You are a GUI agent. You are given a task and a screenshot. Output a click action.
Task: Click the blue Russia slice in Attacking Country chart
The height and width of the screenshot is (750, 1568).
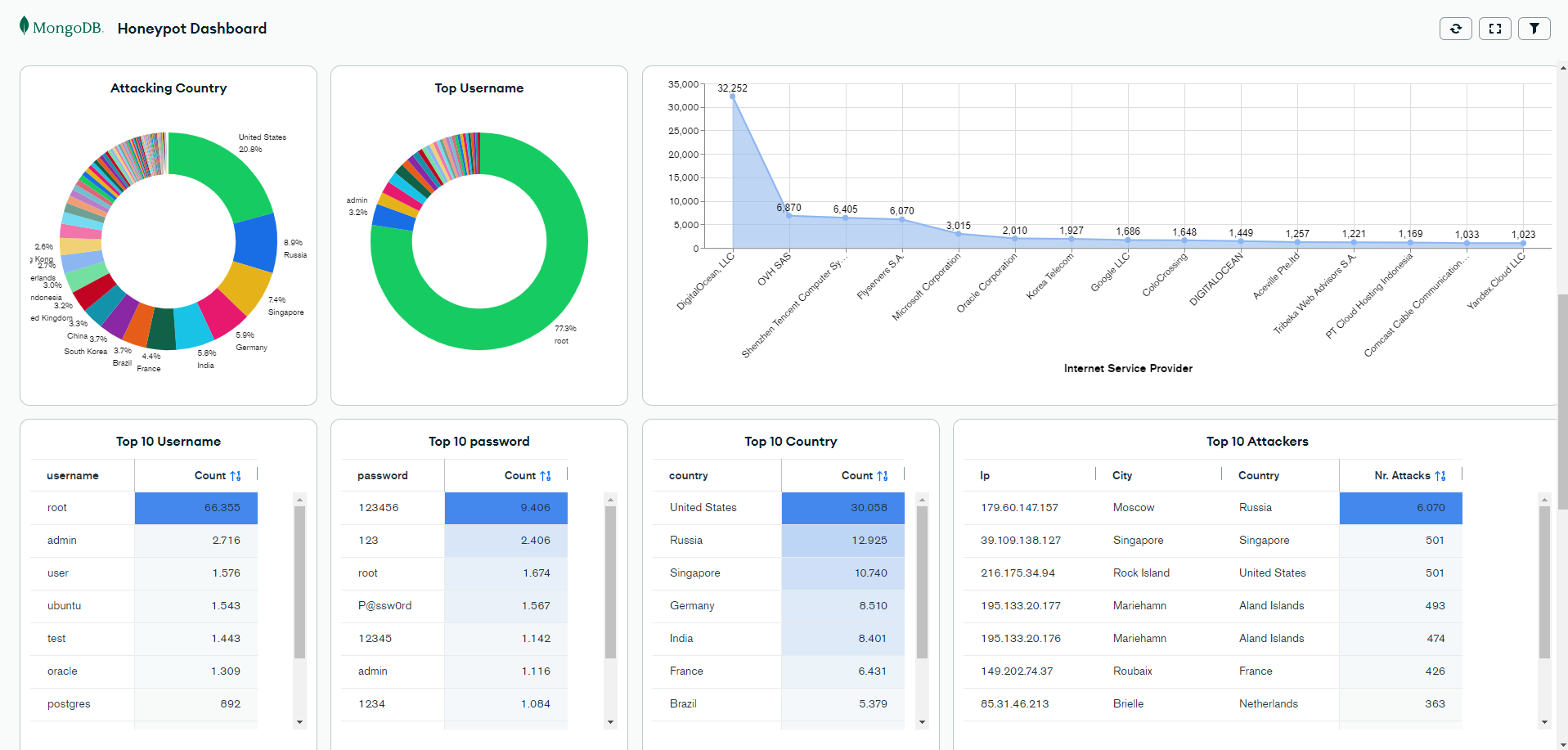256,242
